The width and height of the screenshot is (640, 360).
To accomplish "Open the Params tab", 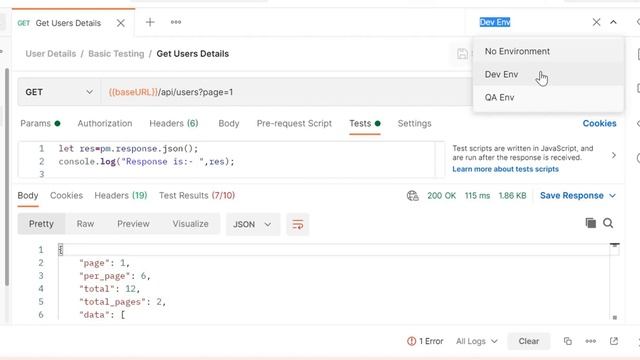I will point(40,123).
